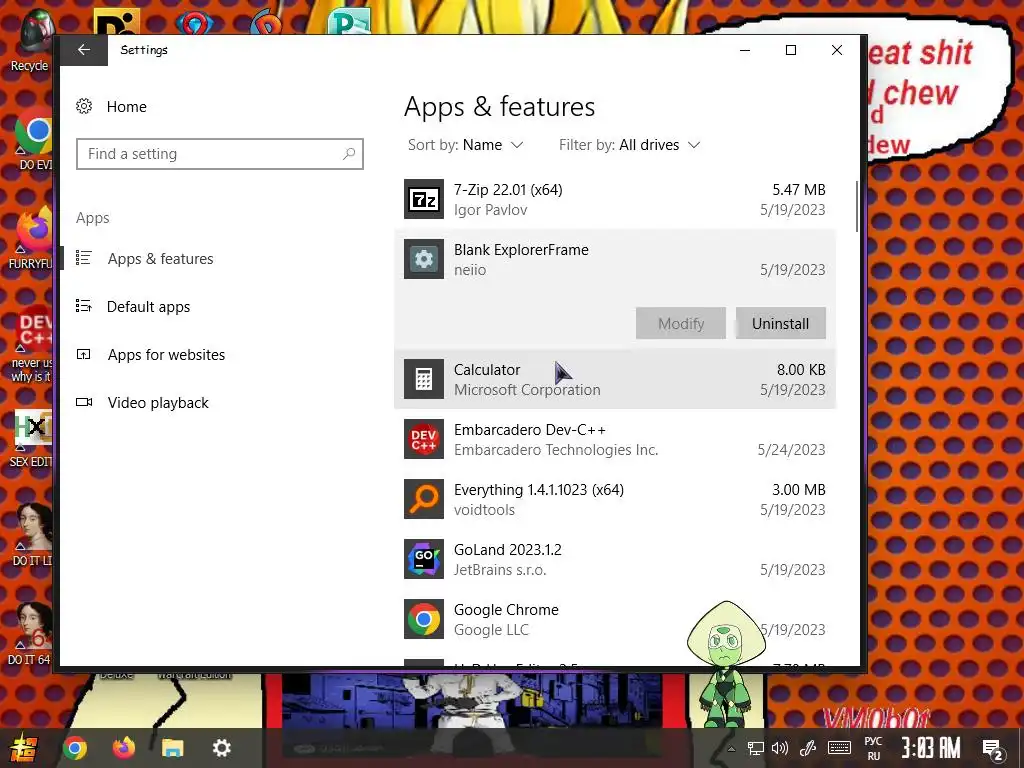Open the touch keyboard tray icon
The width and height of the screenshot is (1024, 768).
(x=839, y=748)
